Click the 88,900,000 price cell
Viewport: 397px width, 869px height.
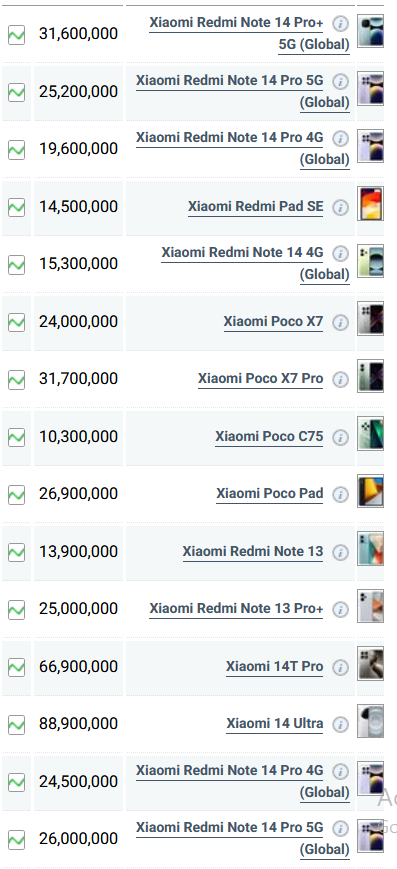click(78, 724)
